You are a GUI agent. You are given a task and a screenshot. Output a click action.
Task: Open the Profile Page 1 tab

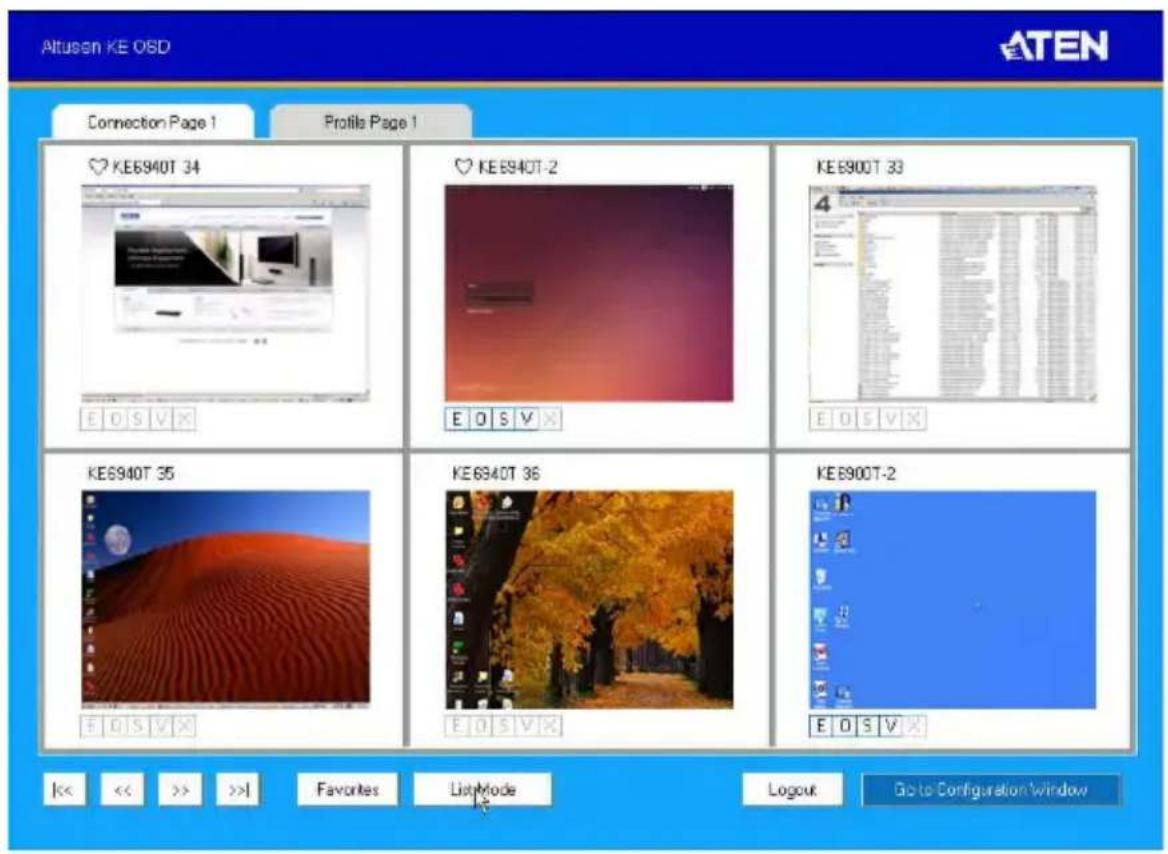(x=370, y=122)
